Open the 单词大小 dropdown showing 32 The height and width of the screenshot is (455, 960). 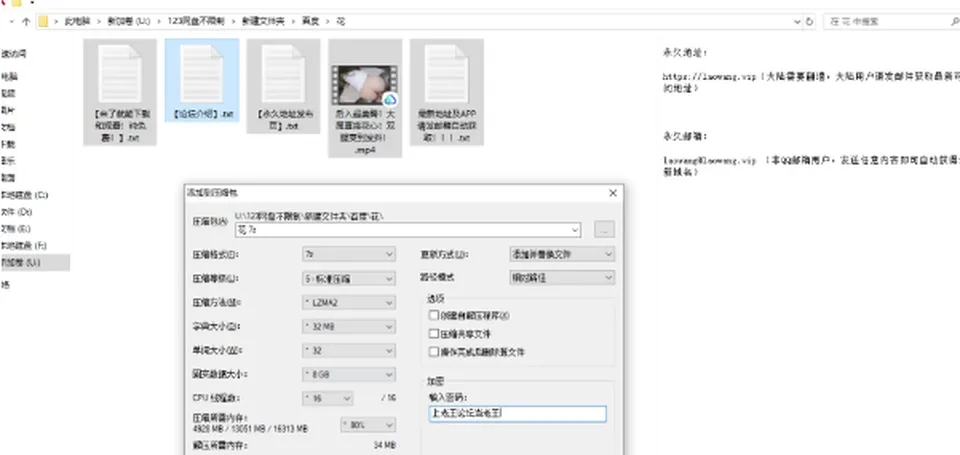(349, 350)
